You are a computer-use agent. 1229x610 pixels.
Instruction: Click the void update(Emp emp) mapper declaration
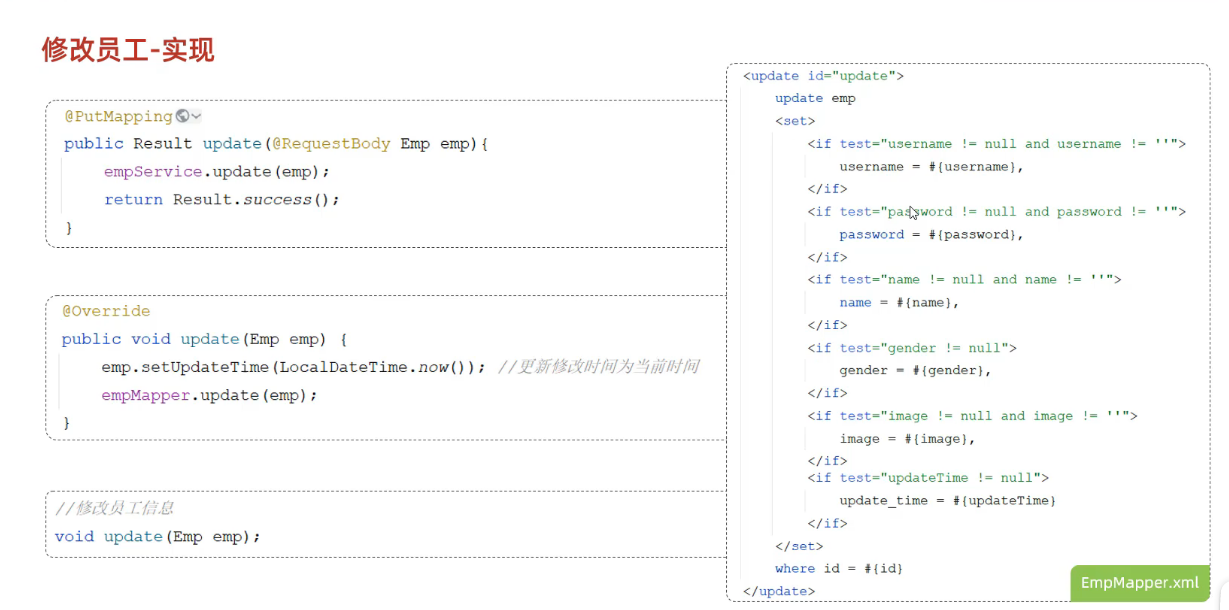[157, 537]
